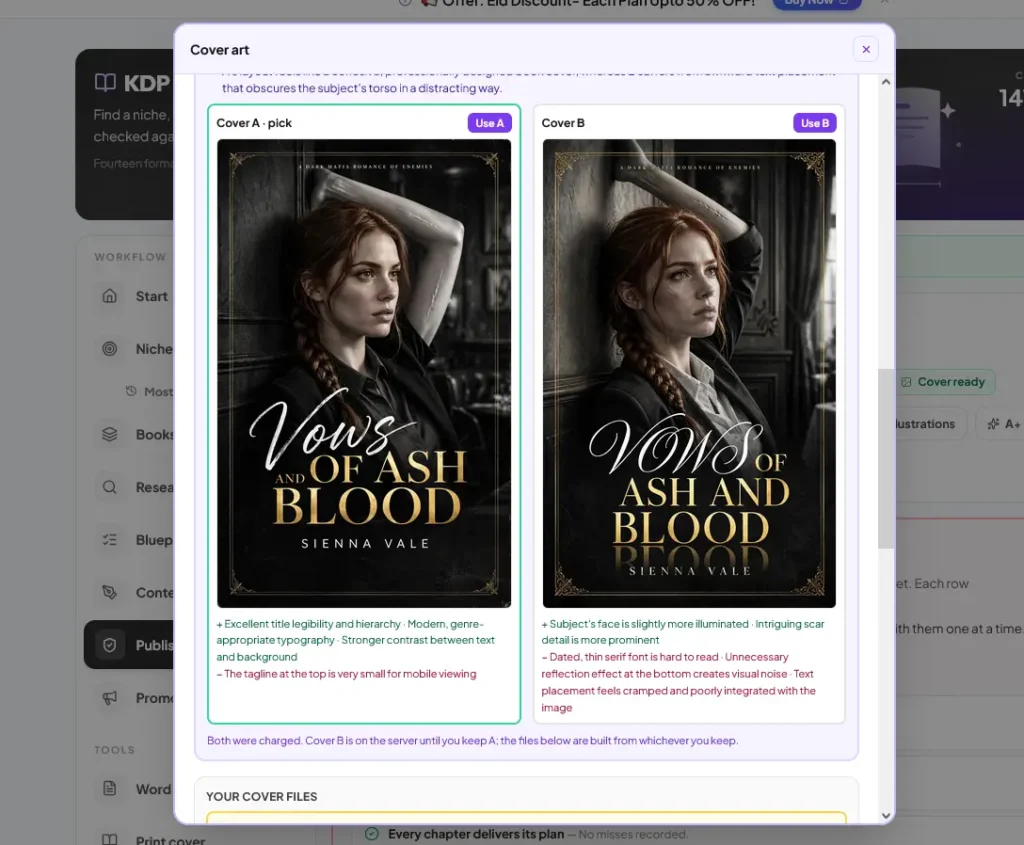Click the Promo megaphone icon
Screen dimensions: 1024x845
pos(110,698)
